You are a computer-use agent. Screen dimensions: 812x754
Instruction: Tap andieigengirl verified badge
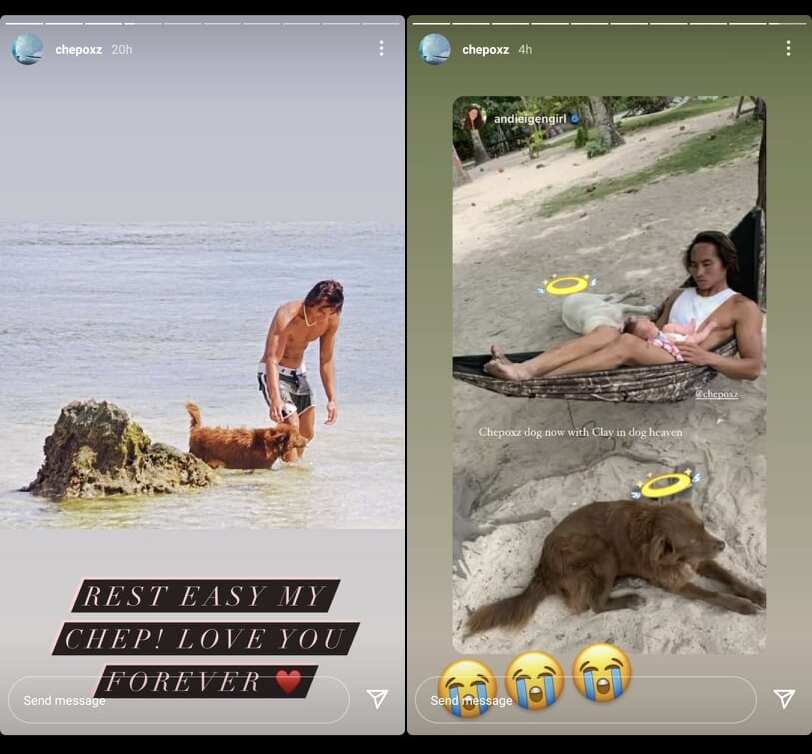click(575, 119)
